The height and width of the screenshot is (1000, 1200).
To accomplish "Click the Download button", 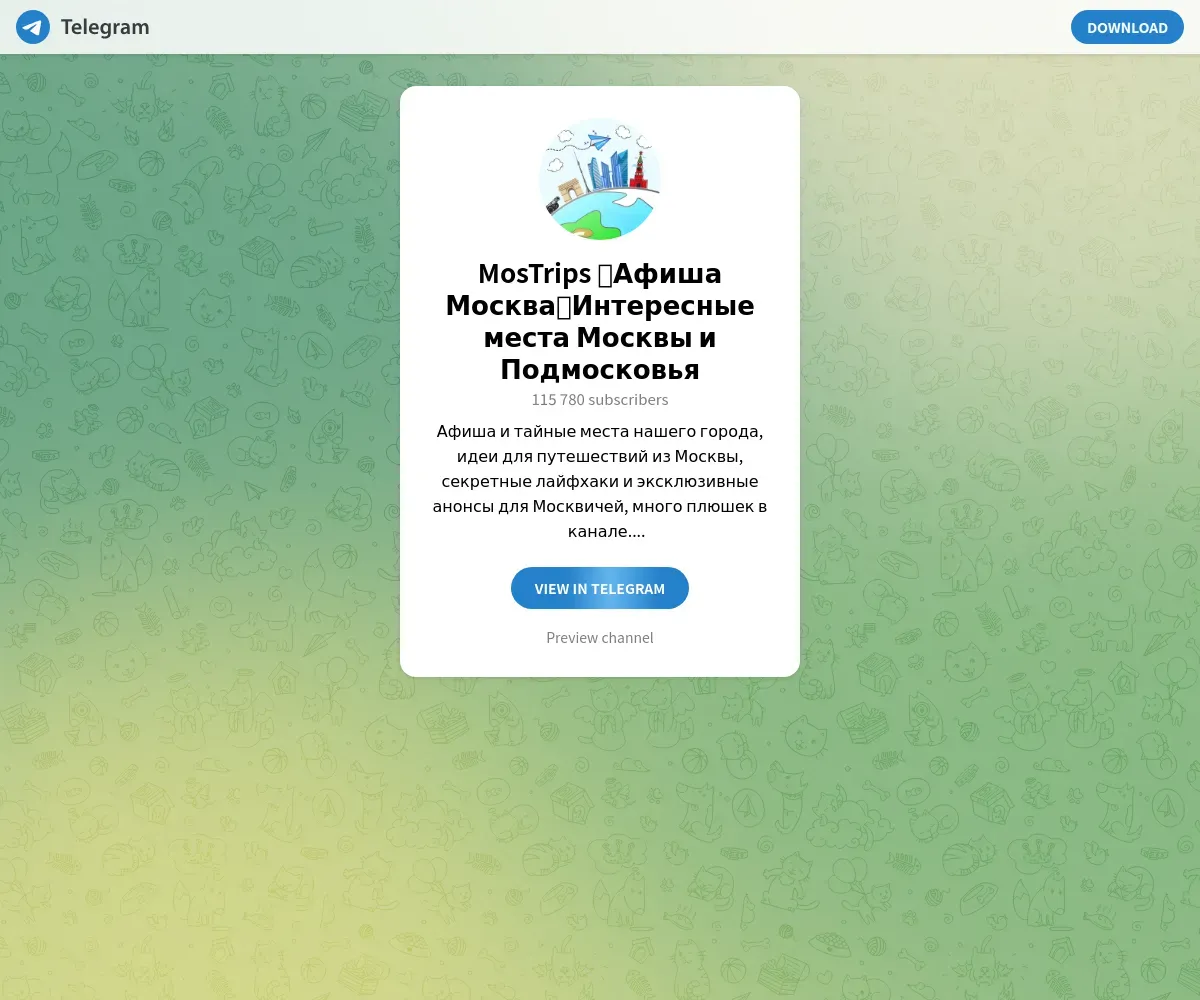I will (x=1127, y=27).
